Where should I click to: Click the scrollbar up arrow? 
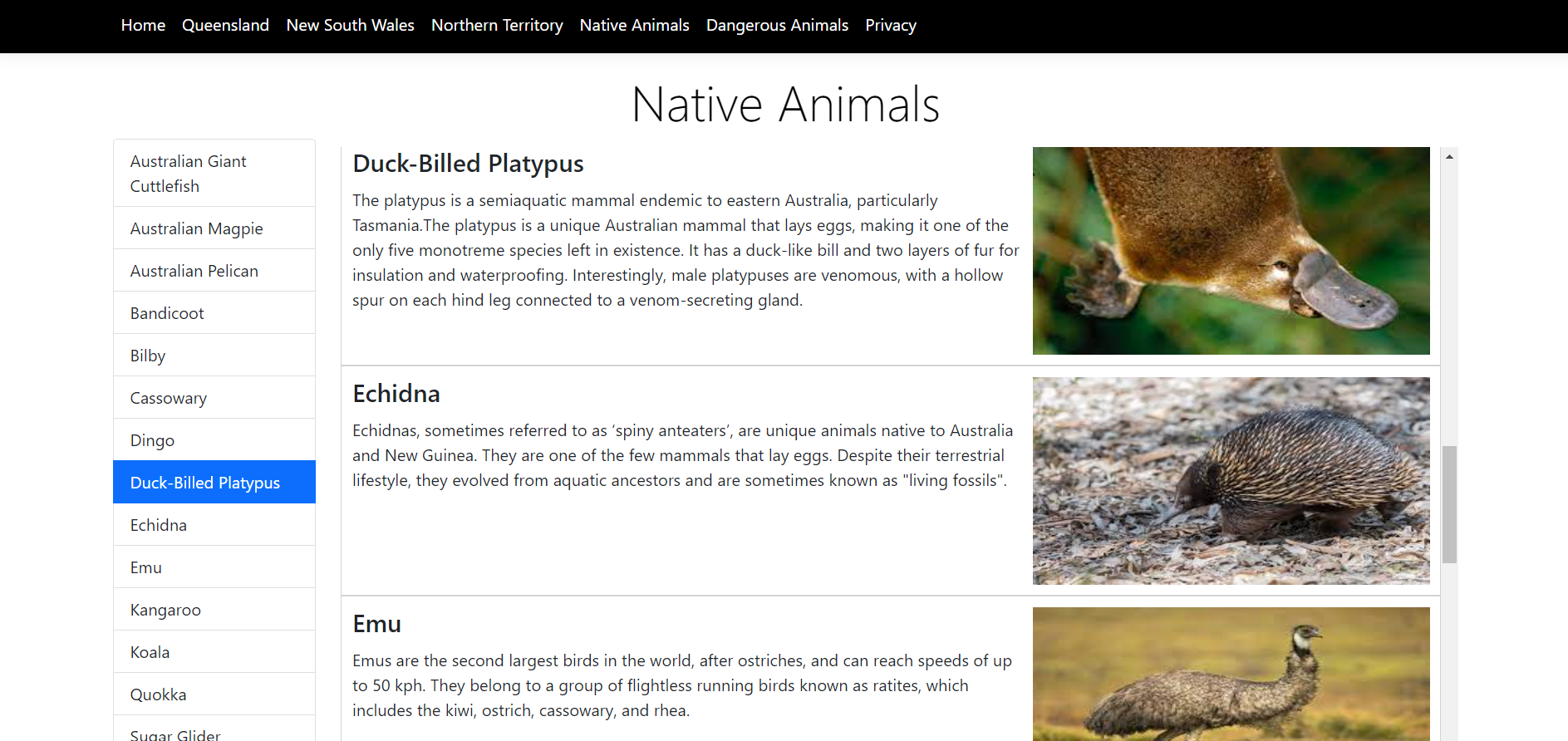tap(1449, 156)
